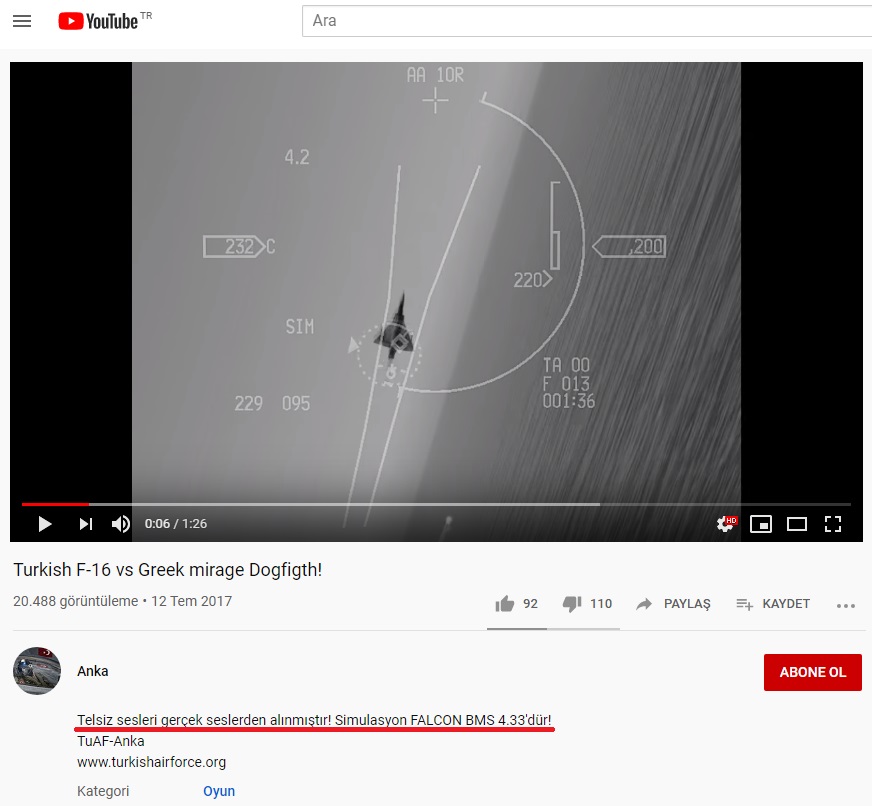Save video with KAYDET
This screenshot has height=806, width=872.
[x=773, y=604]
